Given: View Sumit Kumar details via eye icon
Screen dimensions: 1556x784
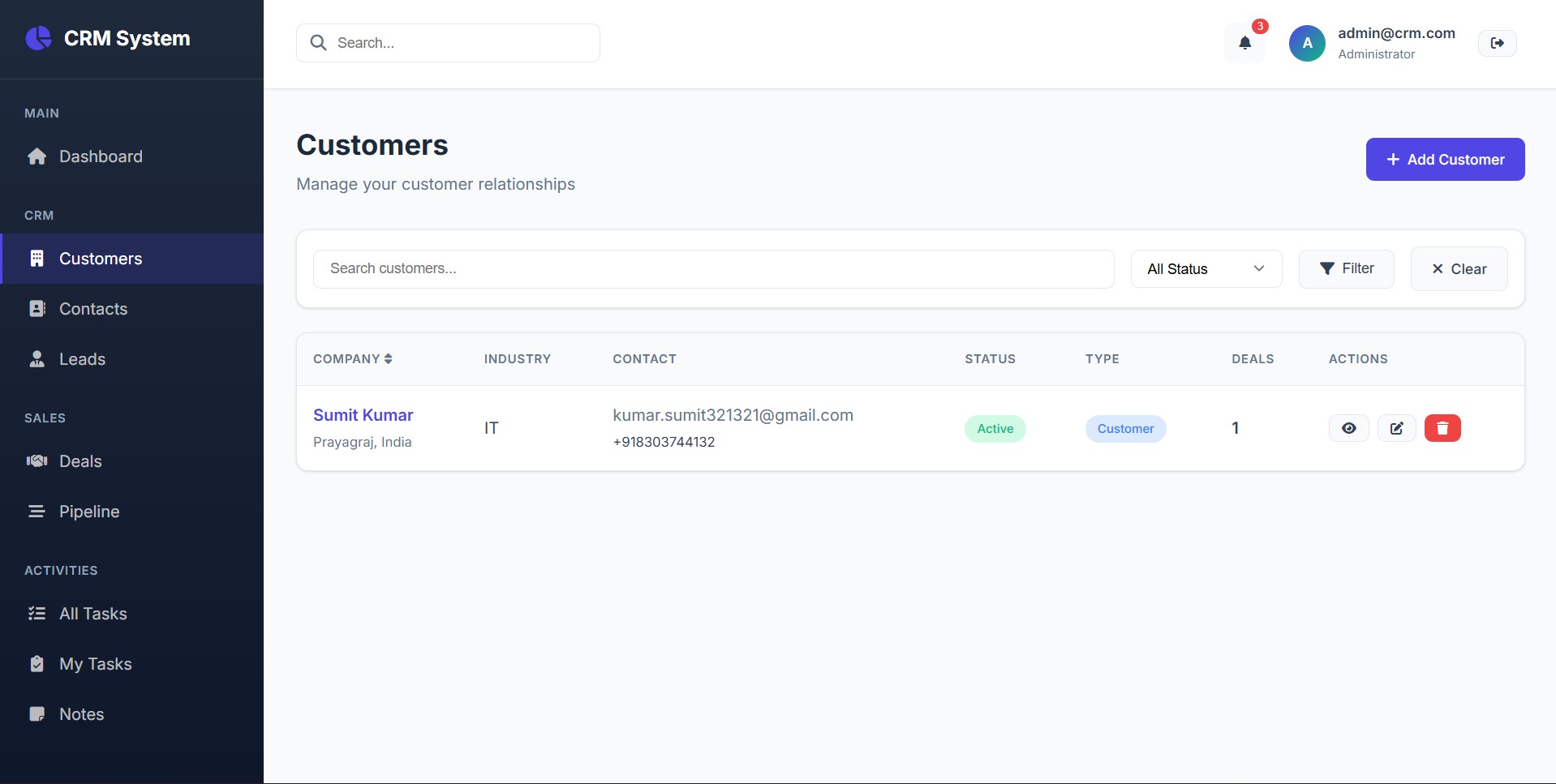Looking at the screenshot, I should coord(1348,428).
